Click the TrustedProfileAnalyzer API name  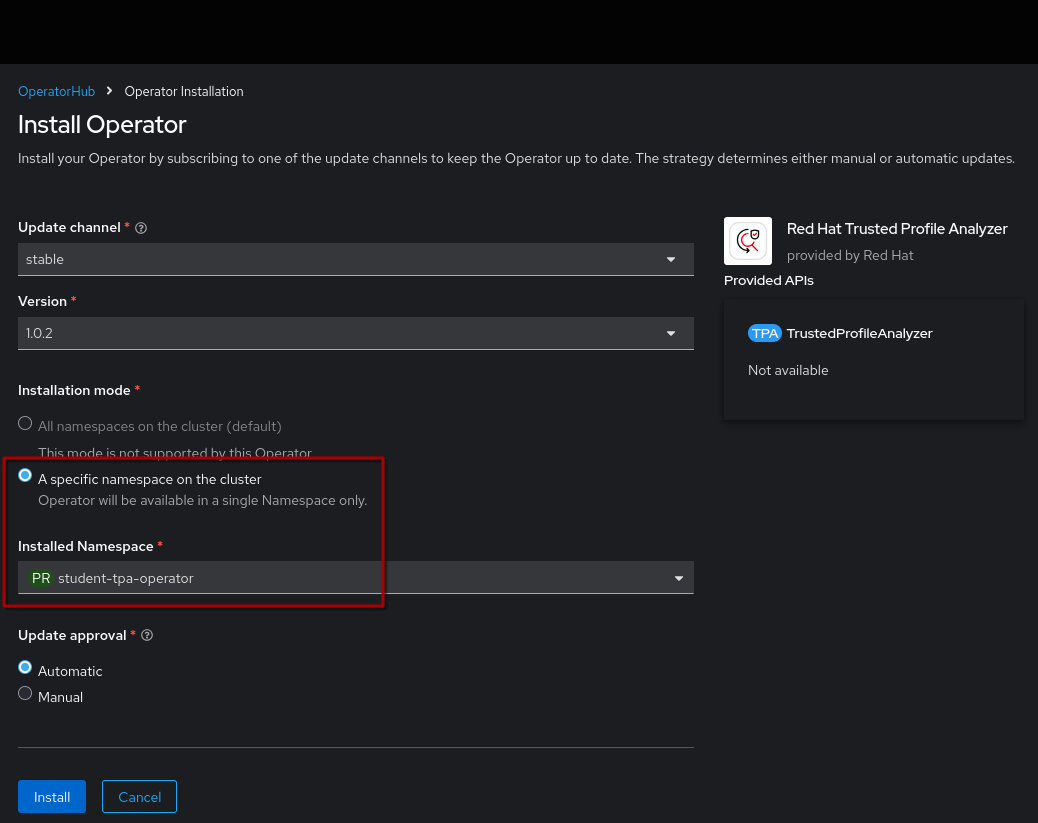click(859, 333)
